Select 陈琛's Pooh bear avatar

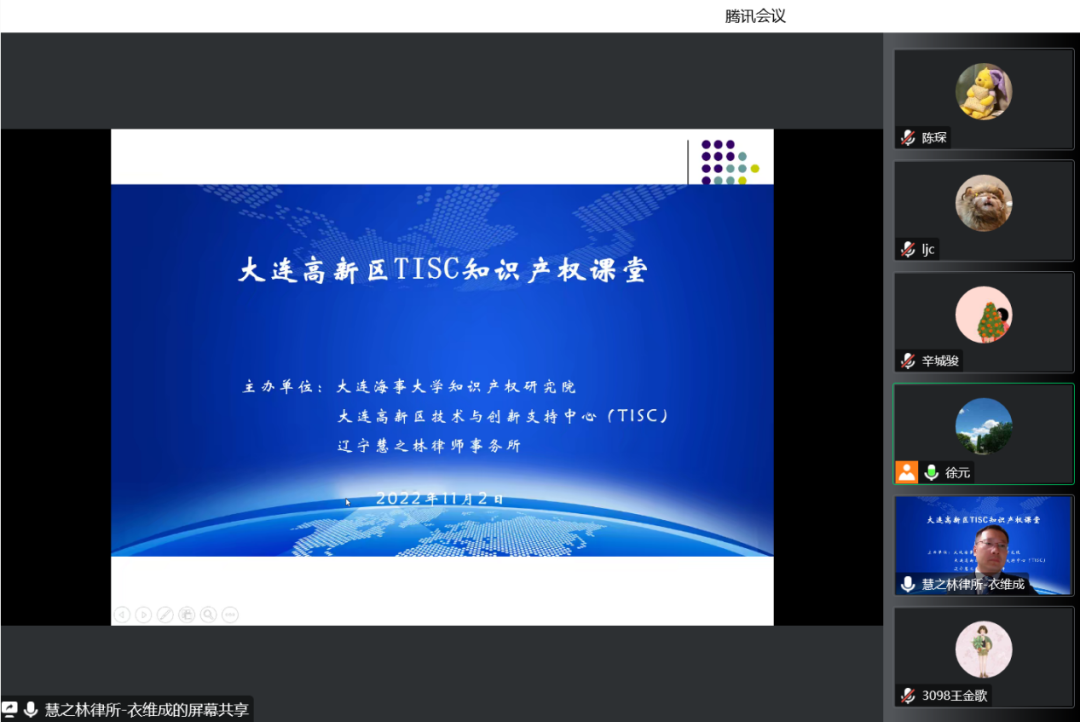[x=984, y=92]
